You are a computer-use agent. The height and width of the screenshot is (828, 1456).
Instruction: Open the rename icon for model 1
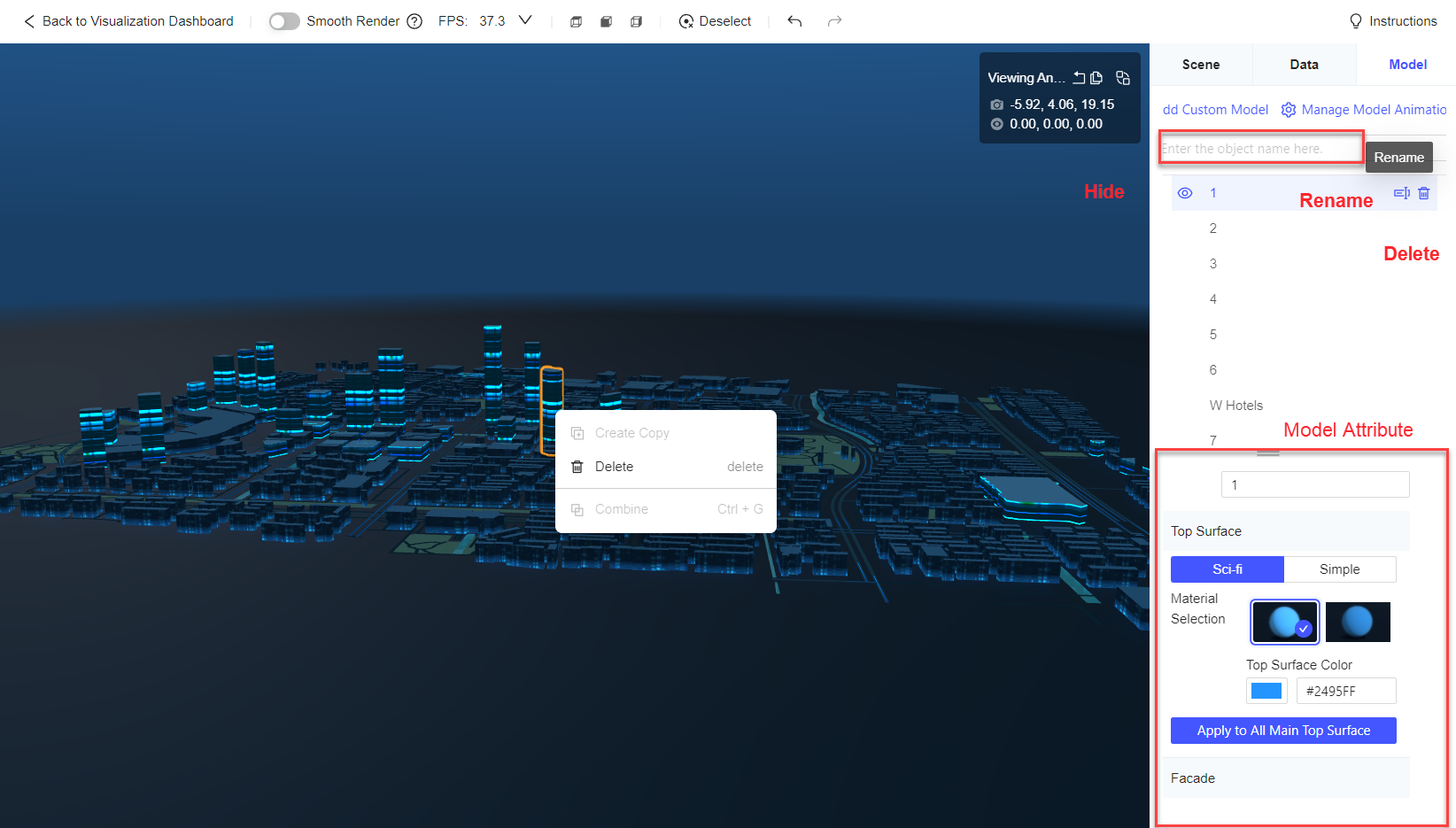[x=1402, y=192]
